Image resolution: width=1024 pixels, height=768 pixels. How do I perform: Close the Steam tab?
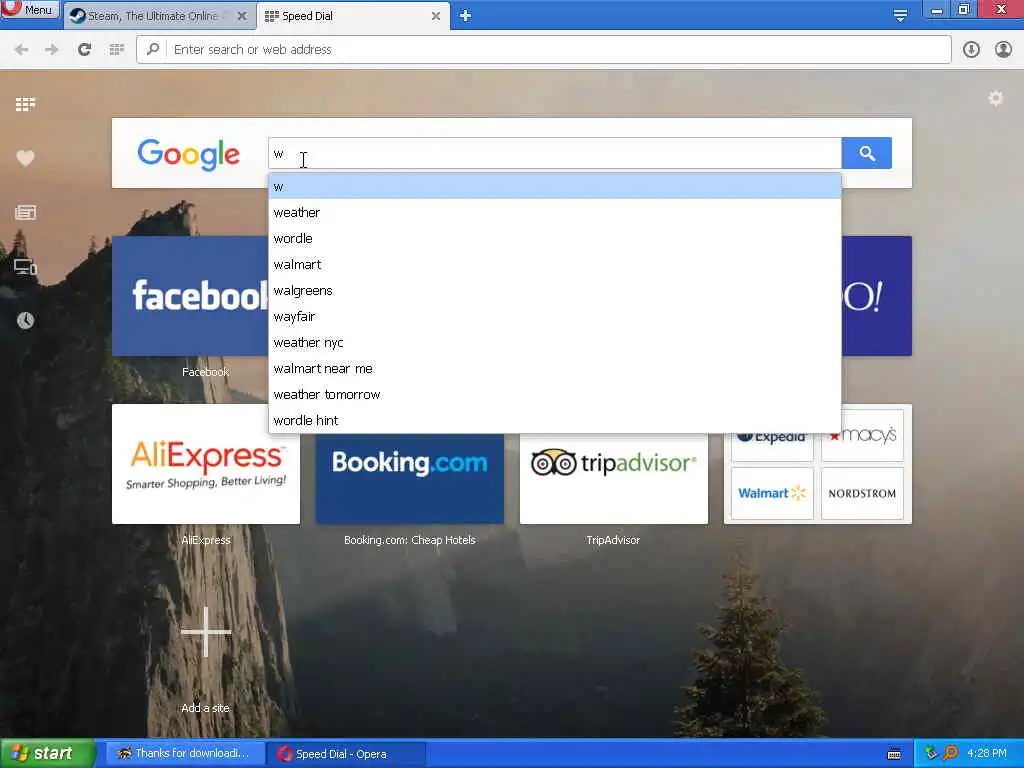point(242,16)
